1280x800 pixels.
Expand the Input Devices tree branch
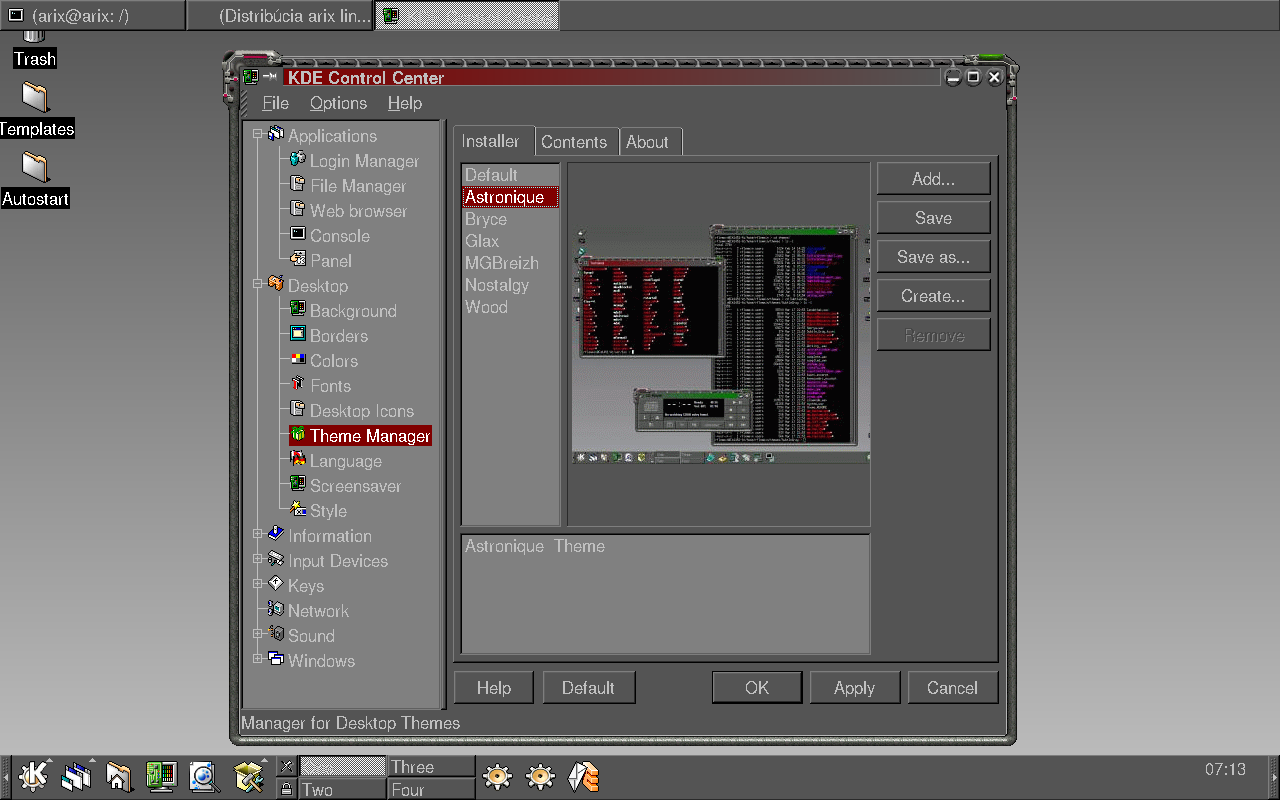(x=257, y=559)
